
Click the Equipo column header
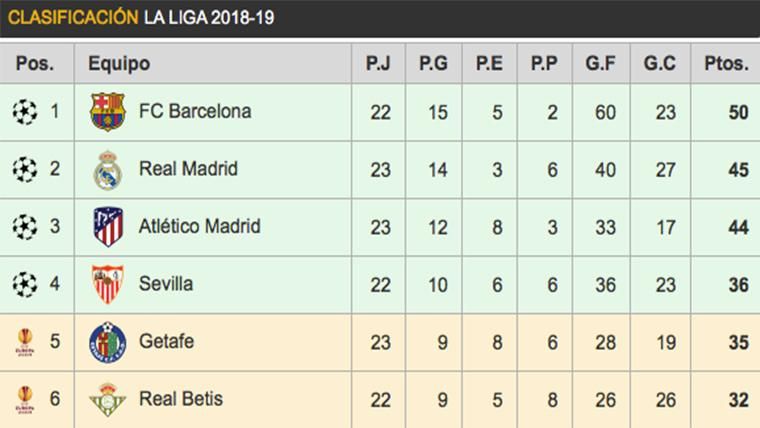pos(119,64)
